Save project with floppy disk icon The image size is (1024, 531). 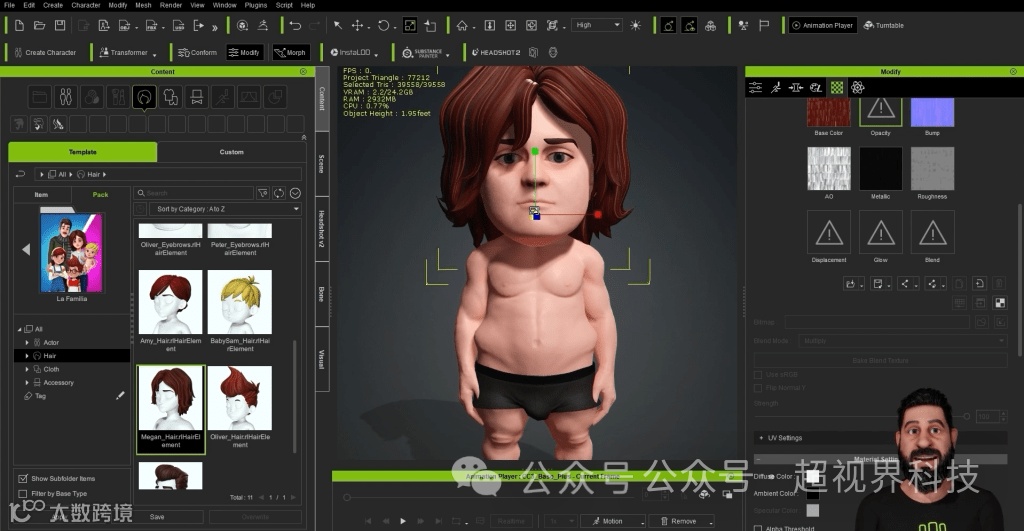pyautogui.click(x=60, y=25)
